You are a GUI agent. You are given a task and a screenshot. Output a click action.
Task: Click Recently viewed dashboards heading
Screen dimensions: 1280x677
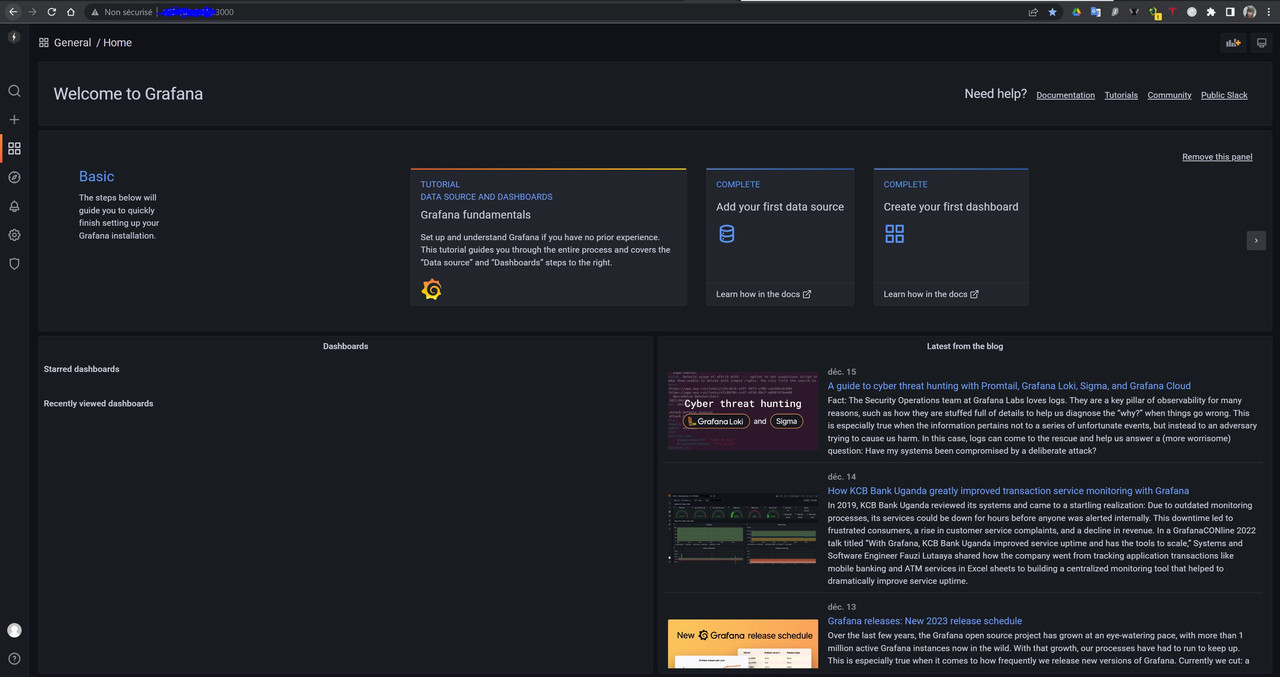click(98, 404)
